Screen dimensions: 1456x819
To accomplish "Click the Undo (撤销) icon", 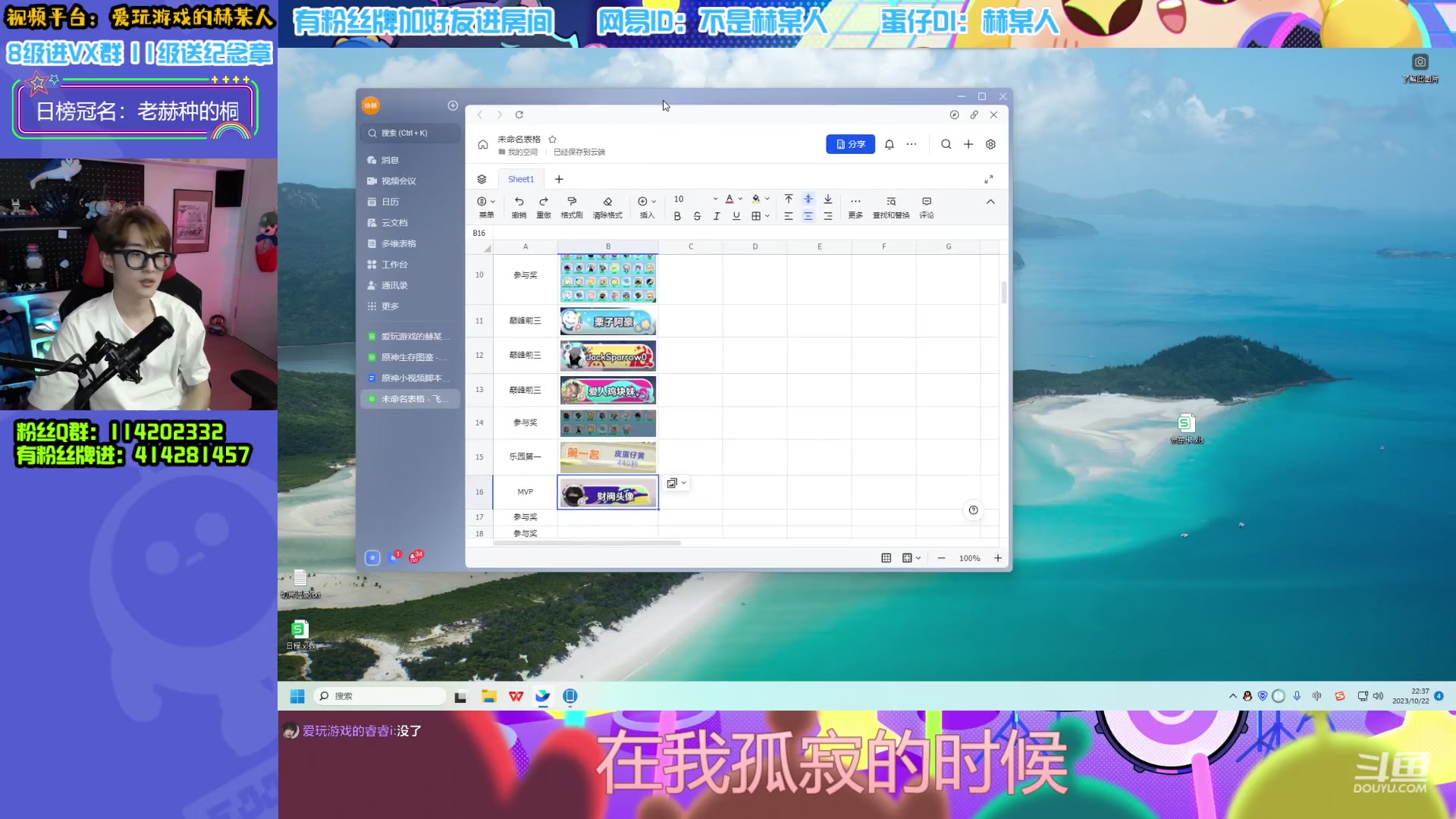I will (x=519, y=201).
